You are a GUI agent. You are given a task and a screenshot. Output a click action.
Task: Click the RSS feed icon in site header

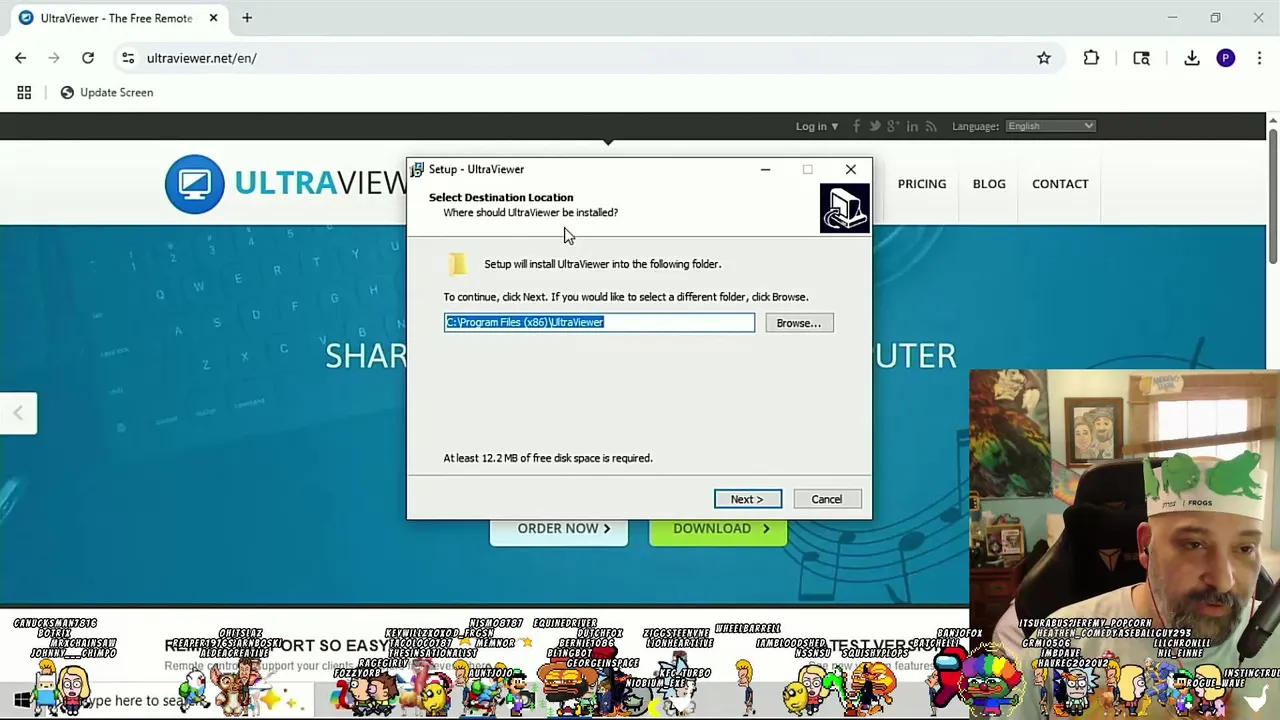(x=931, y=126)
